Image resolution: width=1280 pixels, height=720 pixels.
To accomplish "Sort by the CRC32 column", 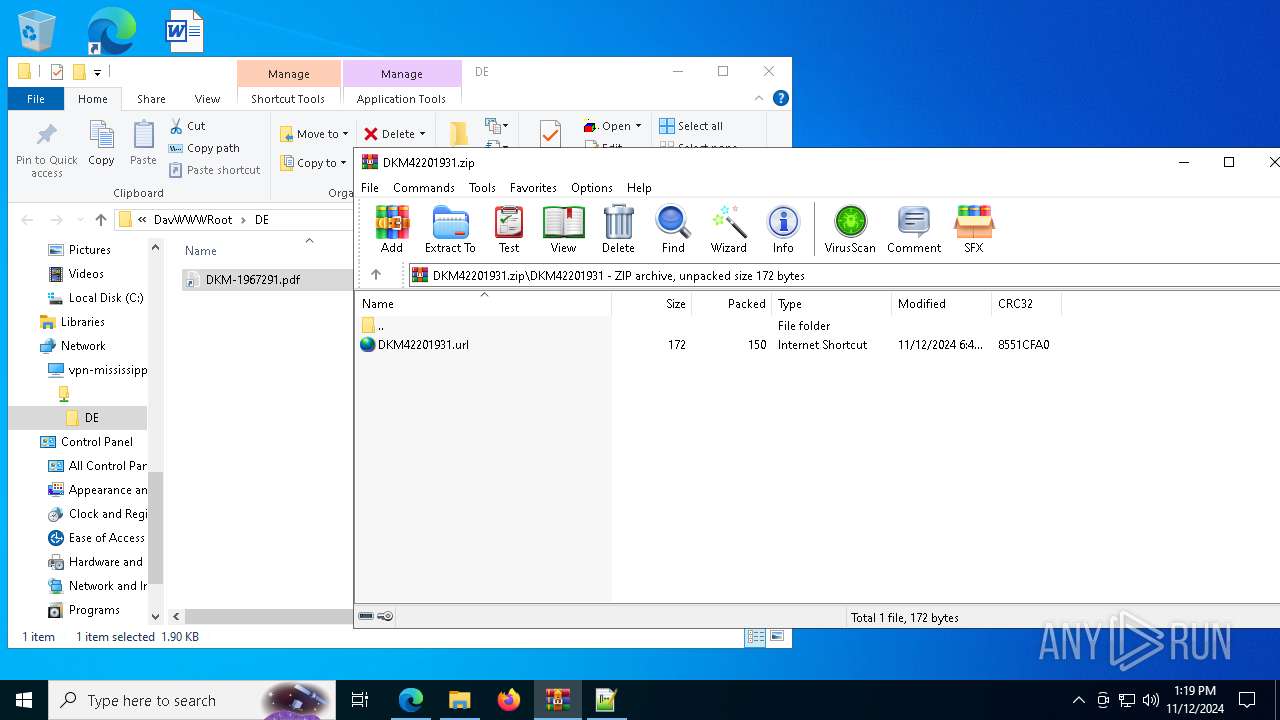I will coord(1026,304).
